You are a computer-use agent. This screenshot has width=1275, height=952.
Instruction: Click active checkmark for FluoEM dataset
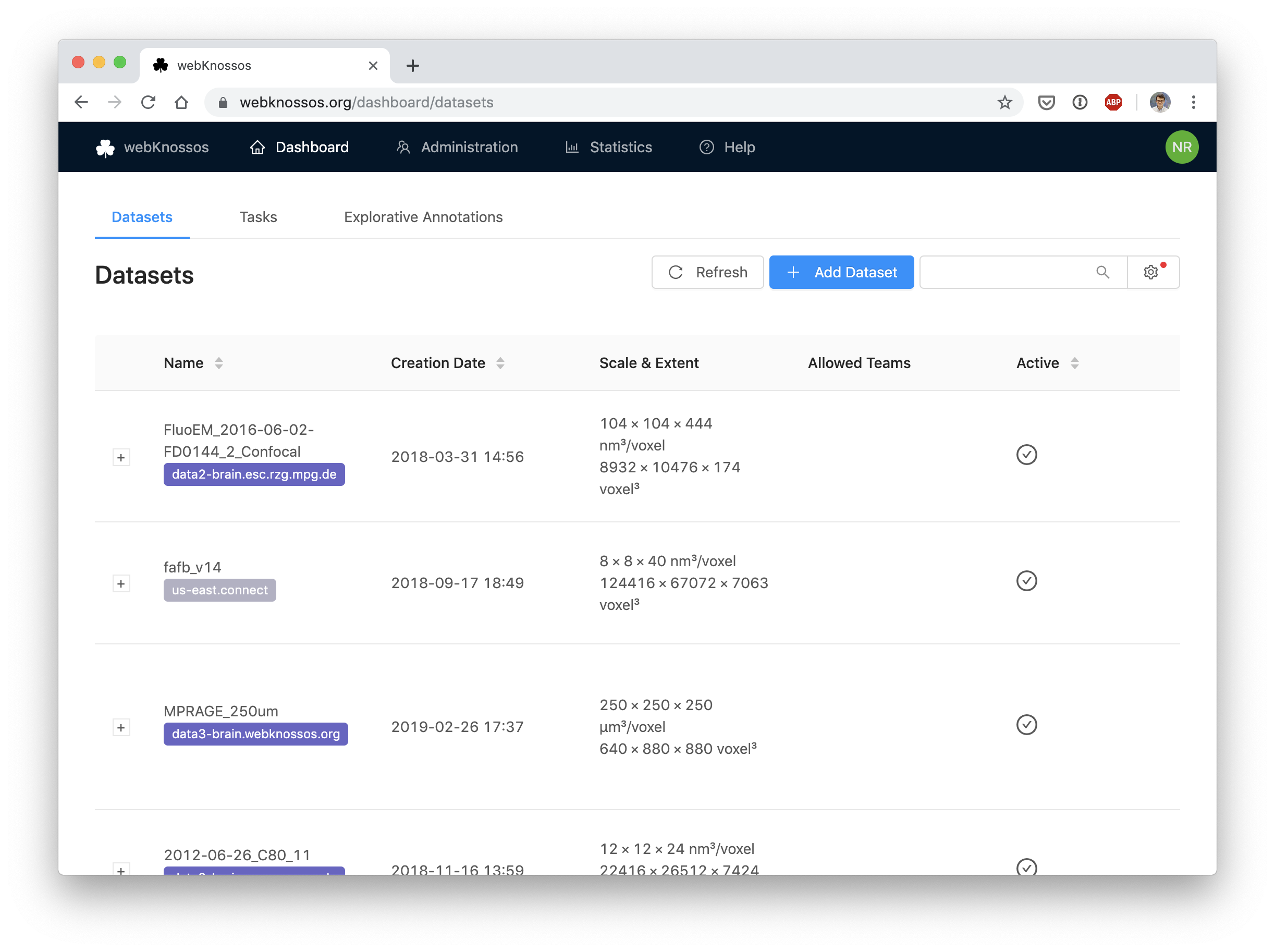click(x=1026, y=455)
